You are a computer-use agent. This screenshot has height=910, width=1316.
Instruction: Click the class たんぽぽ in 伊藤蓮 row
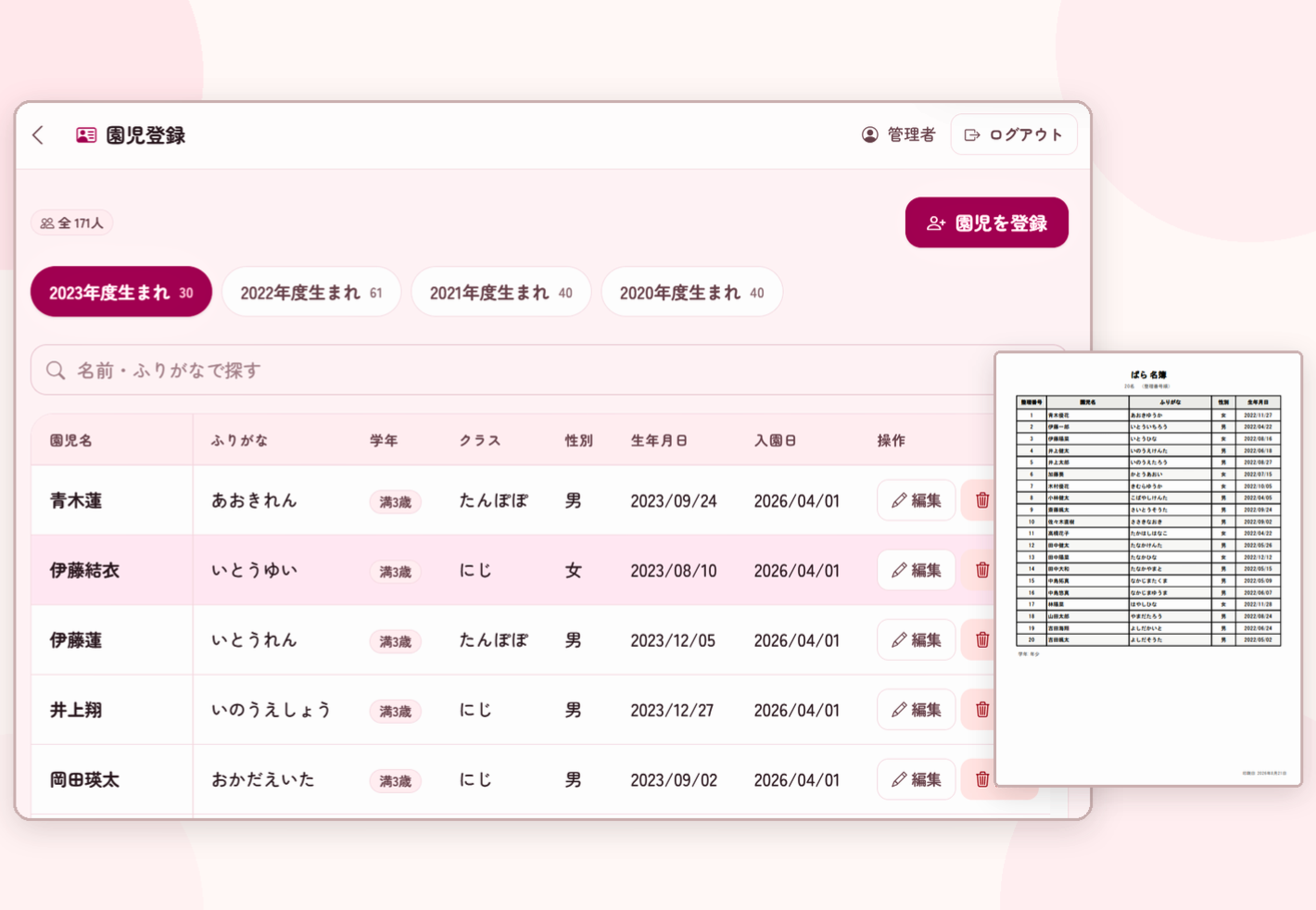pyautogui.click(x=493, y=640)
